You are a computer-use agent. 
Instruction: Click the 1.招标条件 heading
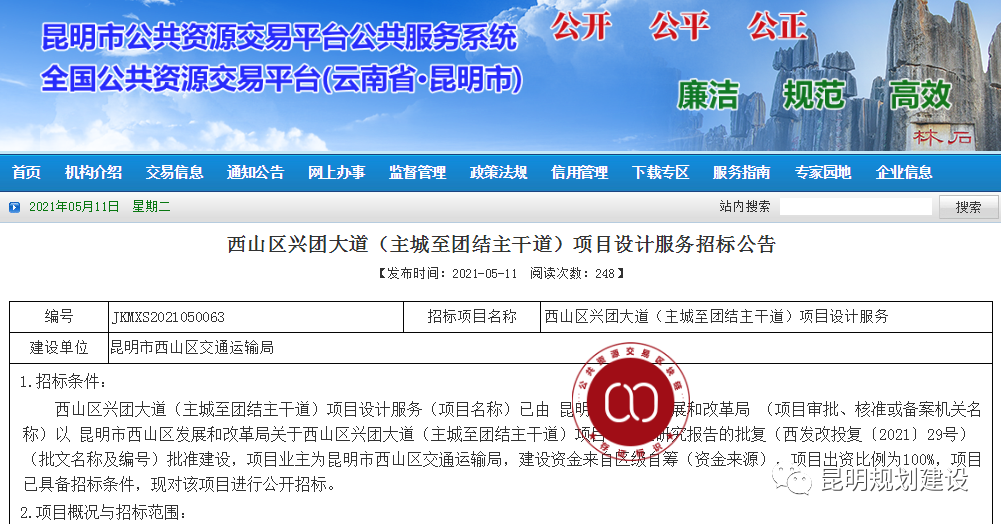[63, 382]
